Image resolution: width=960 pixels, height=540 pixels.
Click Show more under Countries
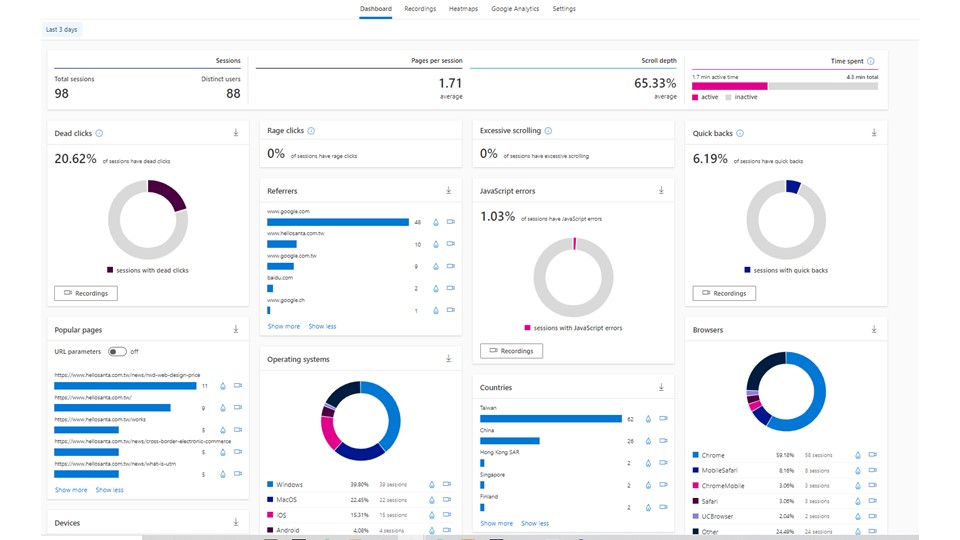497,523
